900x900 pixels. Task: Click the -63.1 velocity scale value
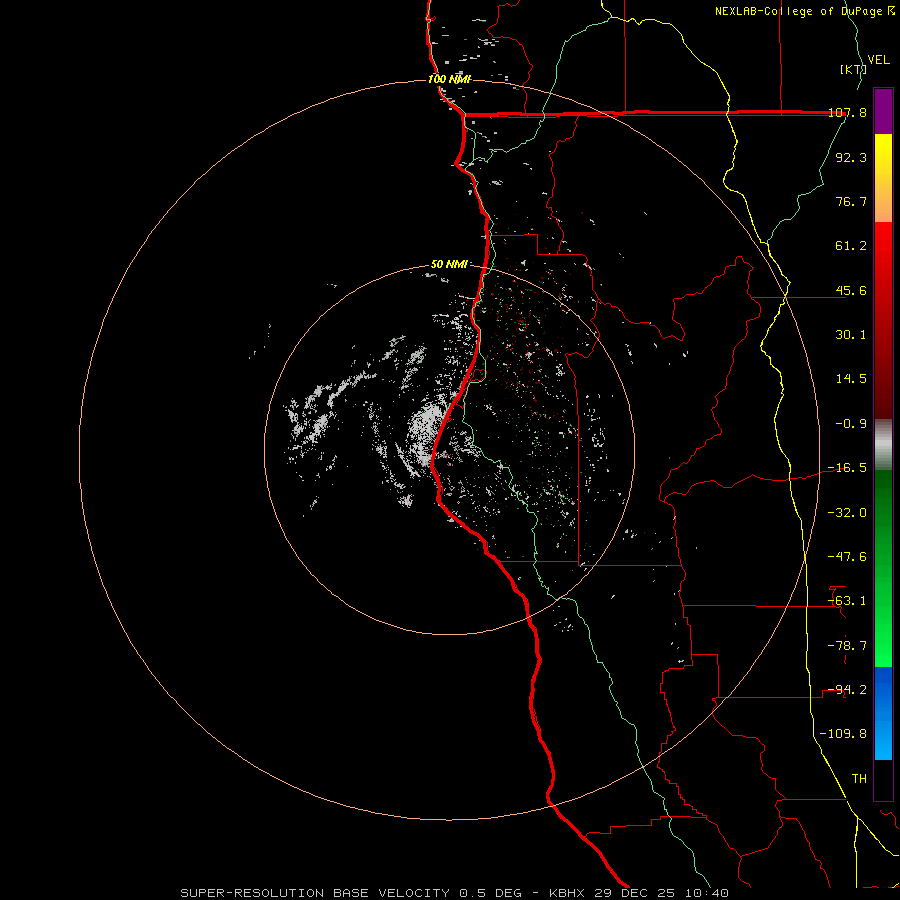[x=847, y=601]
